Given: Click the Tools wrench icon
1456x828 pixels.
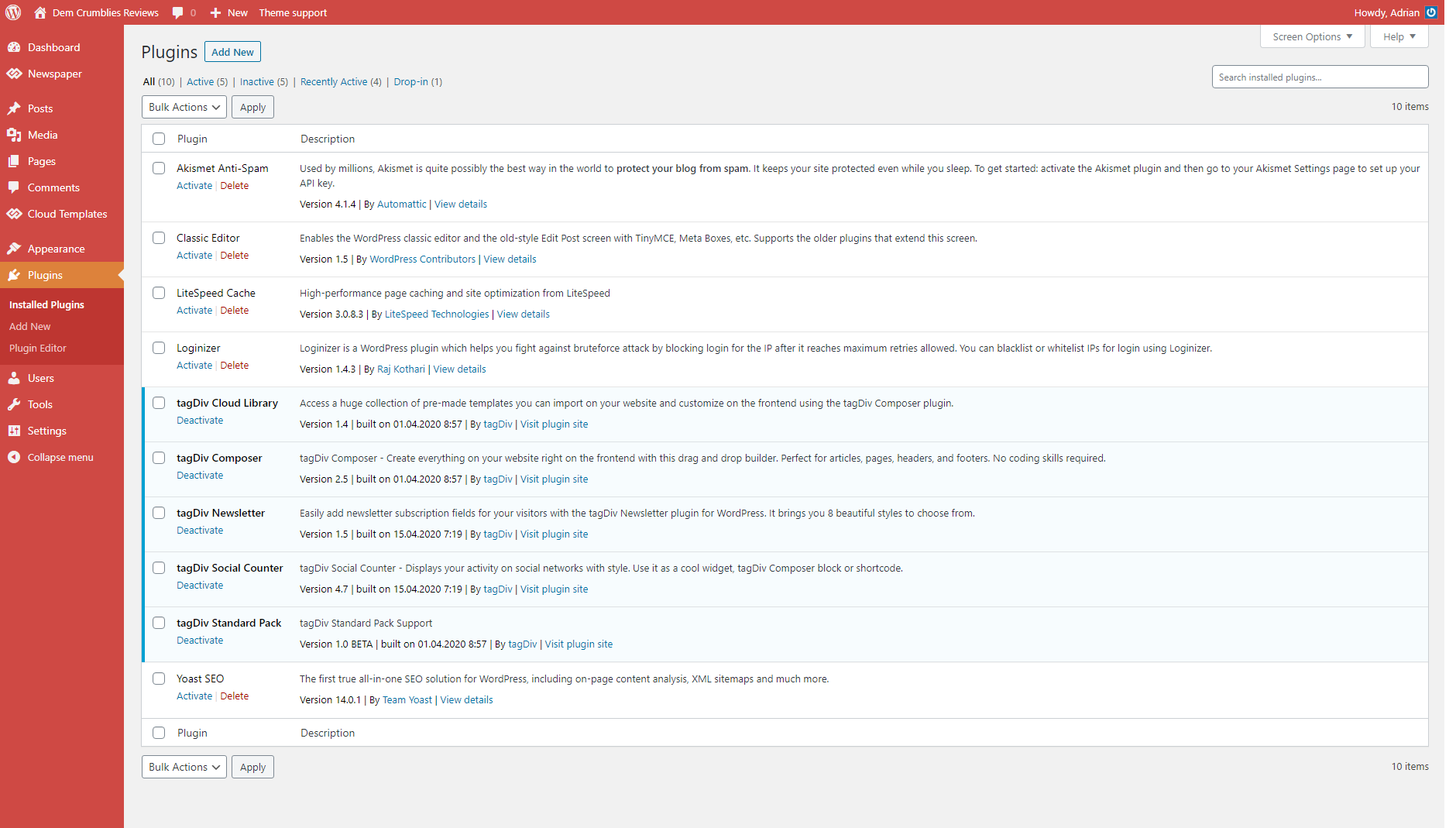Looking at the screenshot, I should (x=14, y=404).
